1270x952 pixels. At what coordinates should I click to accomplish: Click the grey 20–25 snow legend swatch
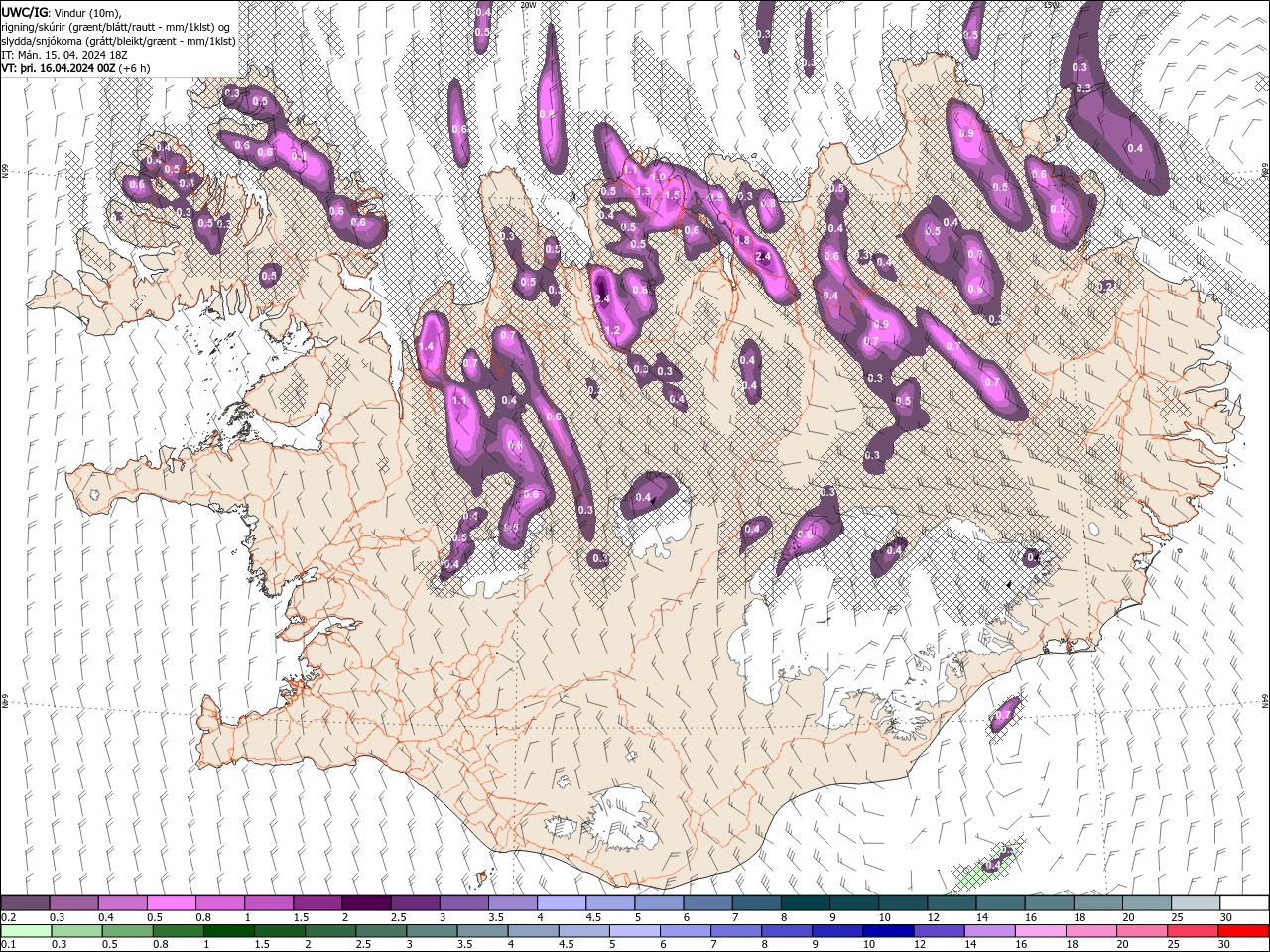pos(1146,902)
